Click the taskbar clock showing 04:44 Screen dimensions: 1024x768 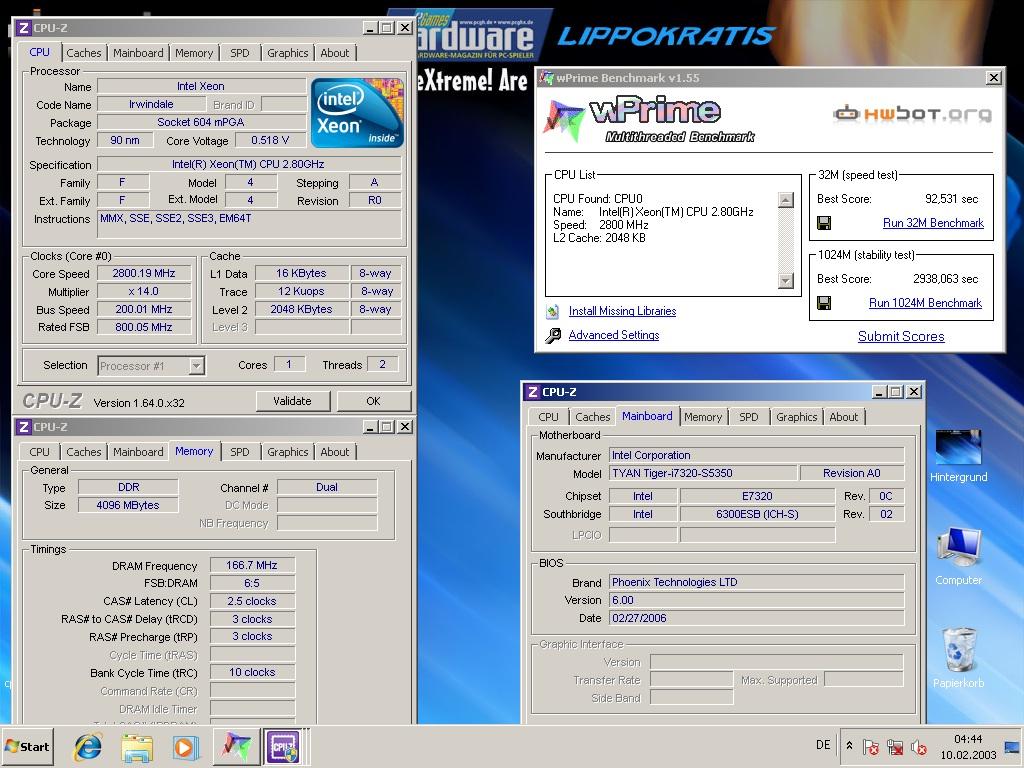click(968, 746)
